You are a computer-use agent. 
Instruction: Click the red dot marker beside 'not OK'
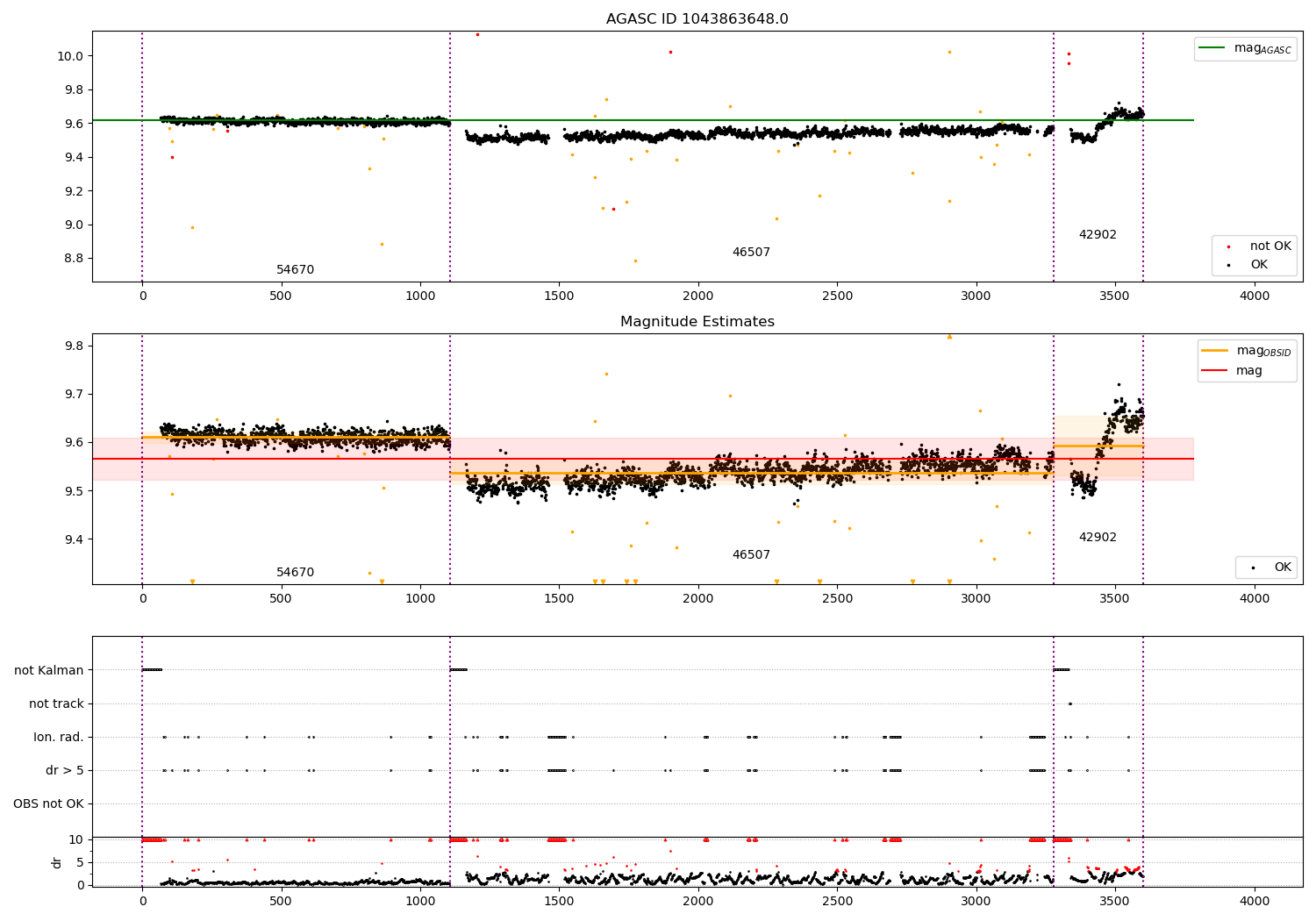[1228, 247]
